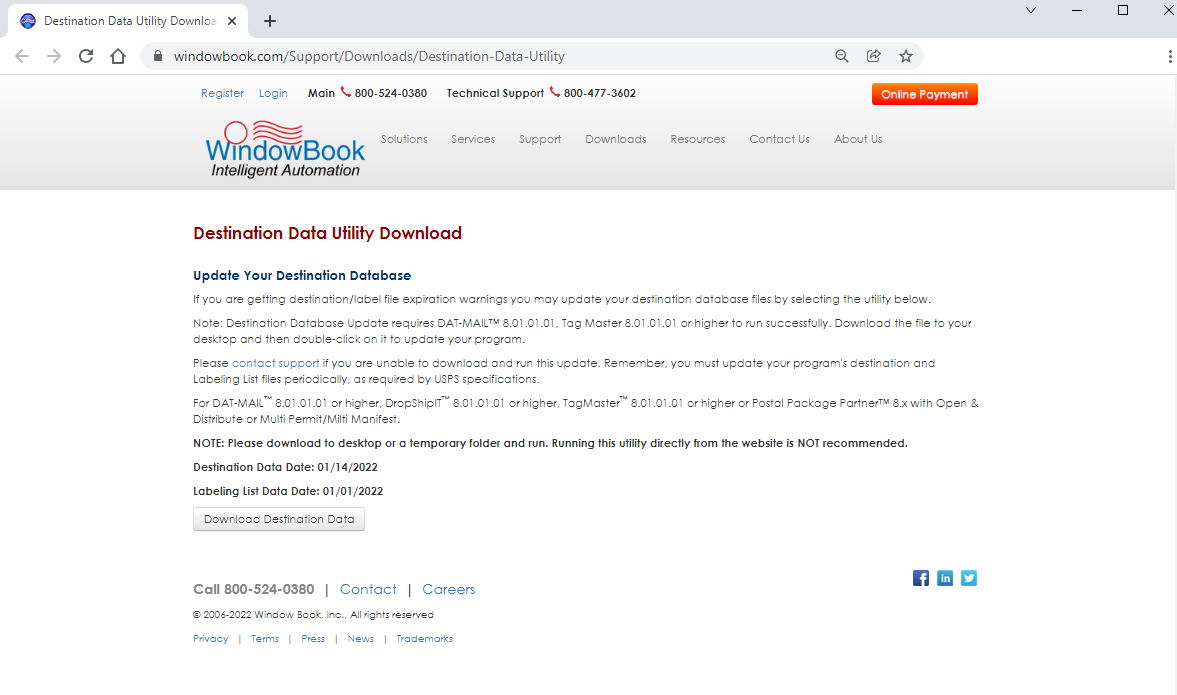This screenshot has width=1177, height=695.
Task: Open a new browser tab
Action: click(x=270, y=21)
